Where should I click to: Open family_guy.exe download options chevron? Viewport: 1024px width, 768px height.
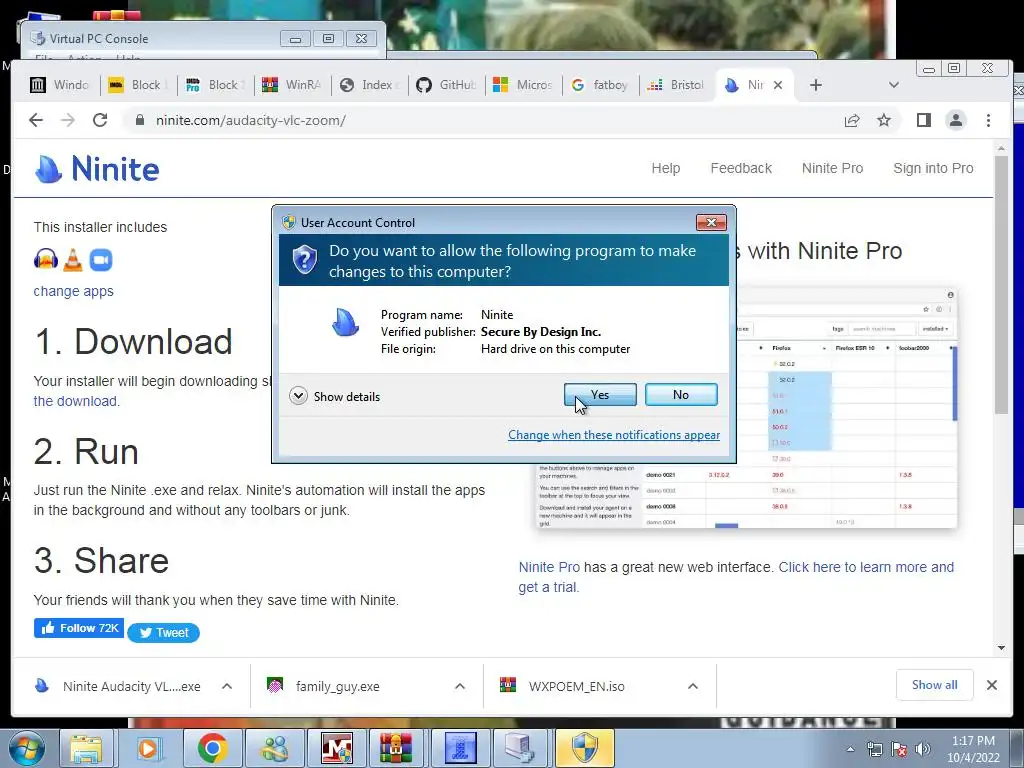tap(460, 686)
